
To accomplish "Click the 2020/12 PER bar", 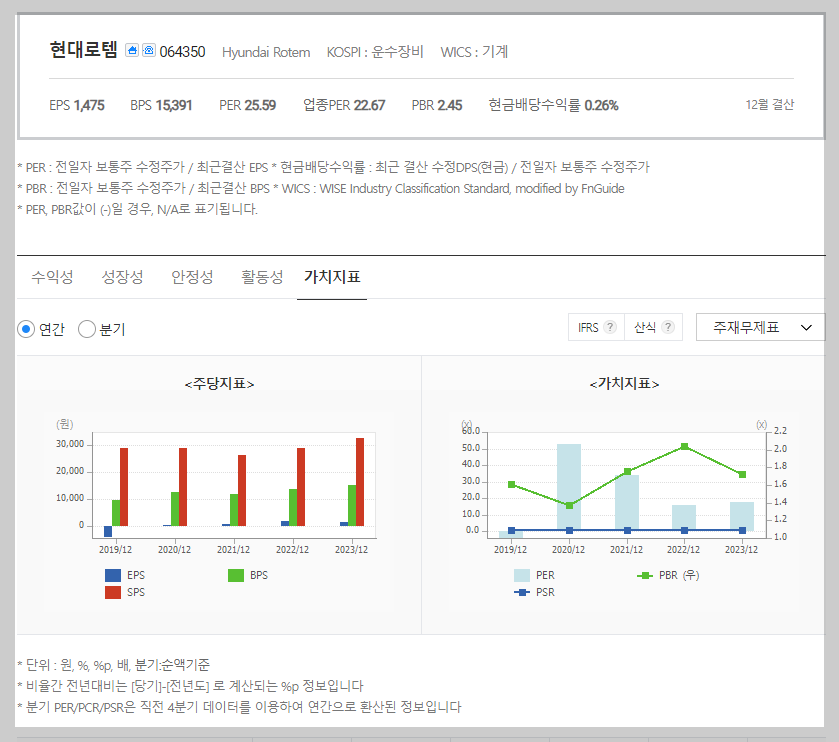I will tap(569, 487).
